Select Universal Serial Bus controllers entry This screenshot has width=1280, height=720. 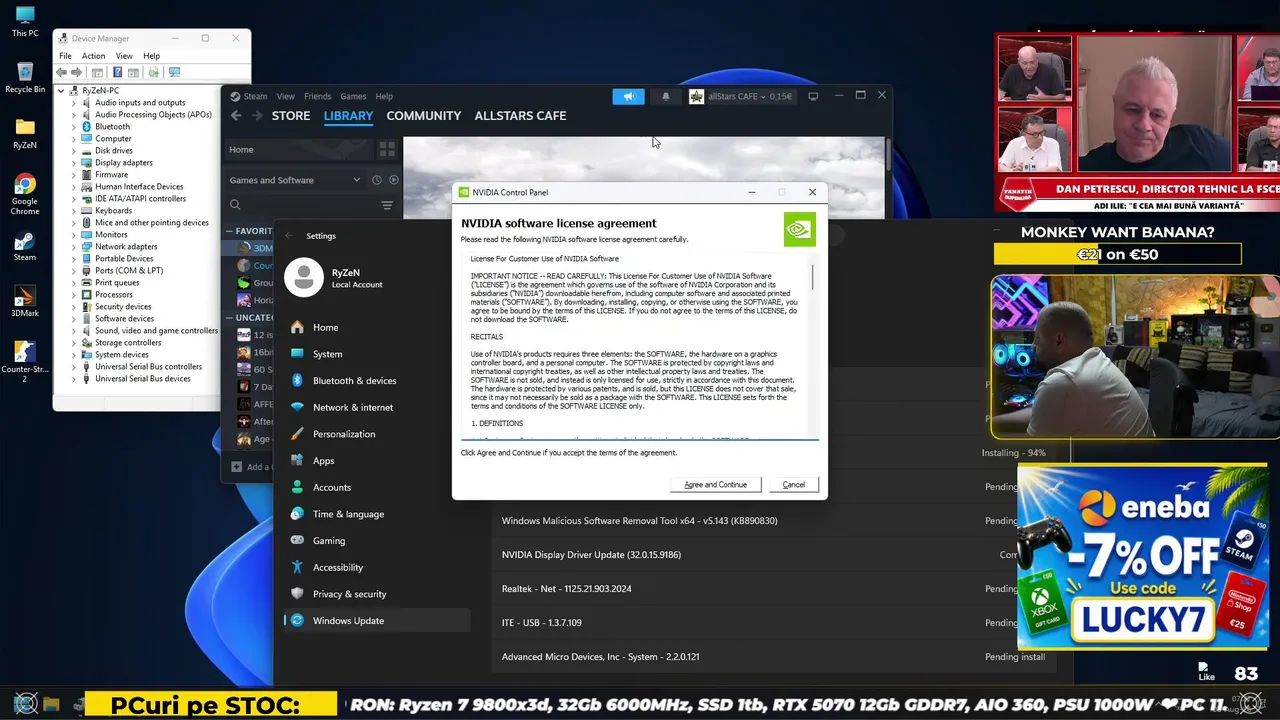click(x=148, y=367)
